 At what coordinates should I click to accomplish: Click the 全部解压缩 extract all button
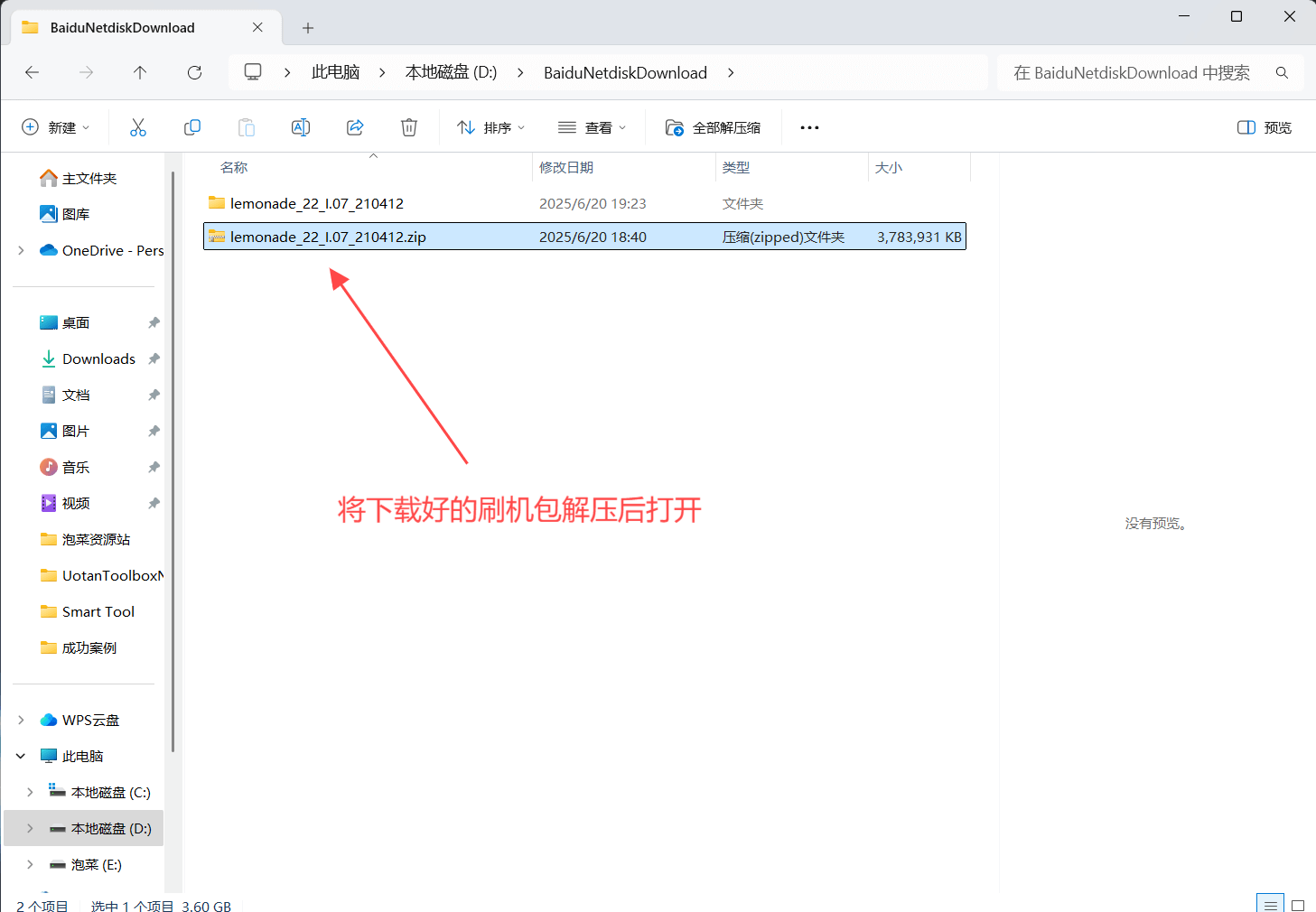tap(713, 127)
